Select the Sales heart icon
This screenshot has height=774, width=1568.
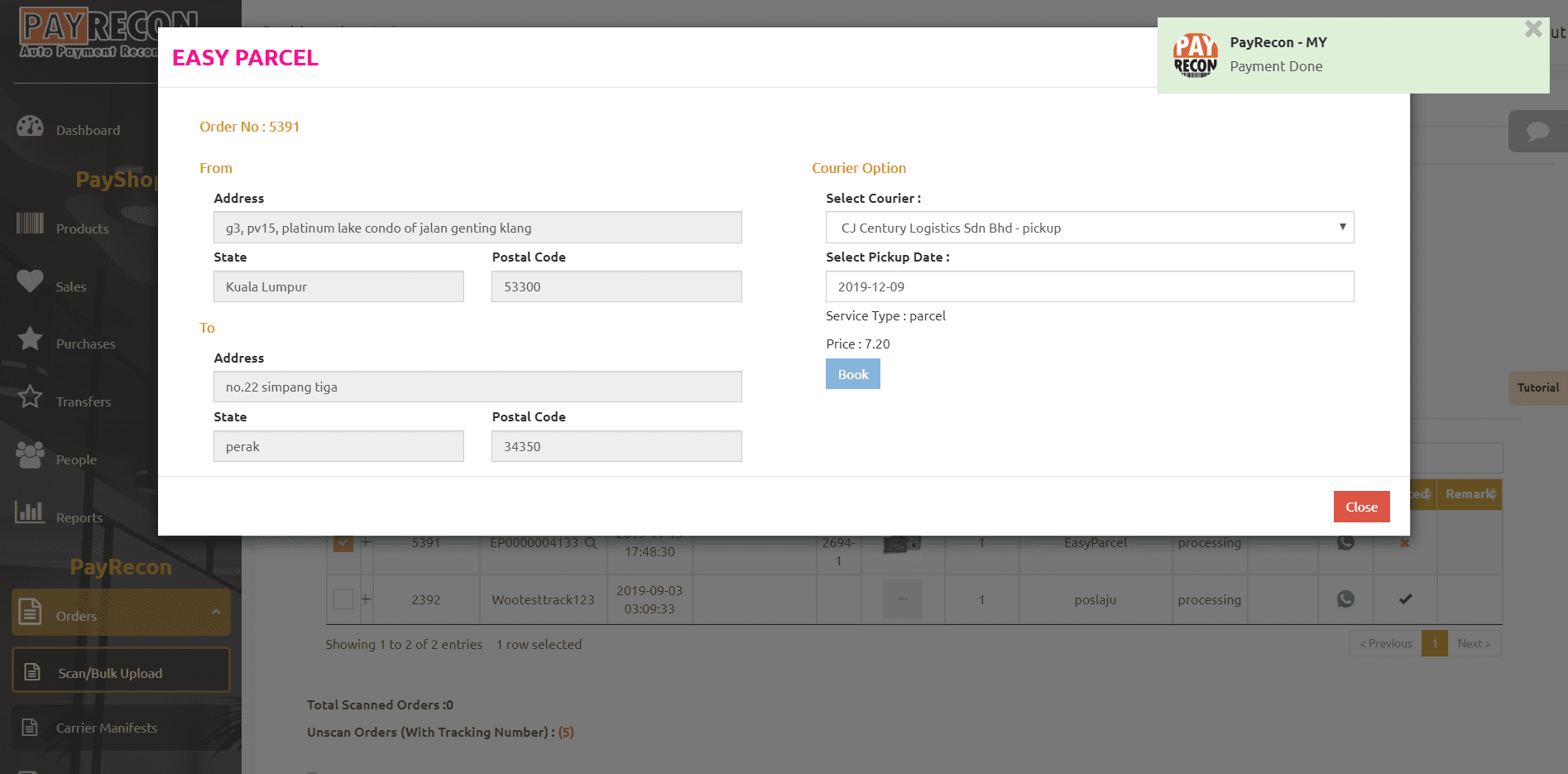(x=30, y=281)
